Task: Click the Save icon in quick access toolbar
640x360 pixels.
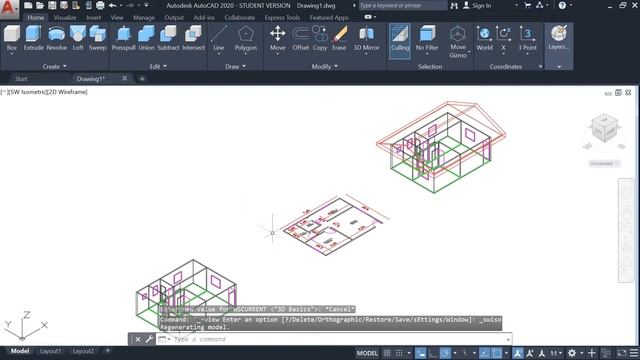Action: click(52, 5)
